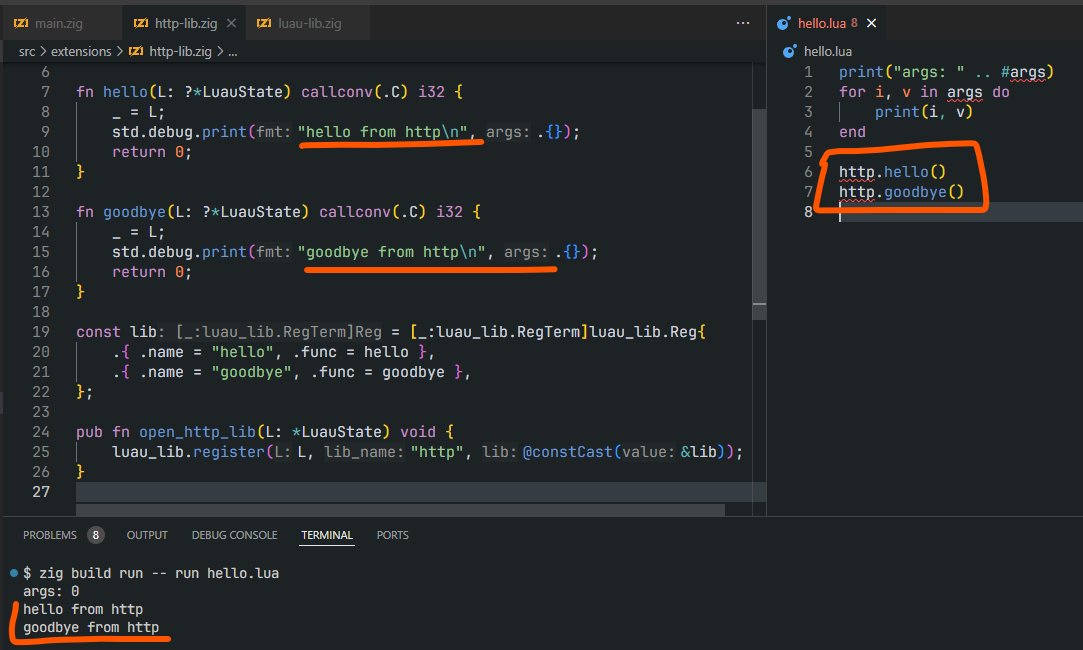
Task: Click line number 13 in http-lib.zig gutter
Action: point(41,212)
